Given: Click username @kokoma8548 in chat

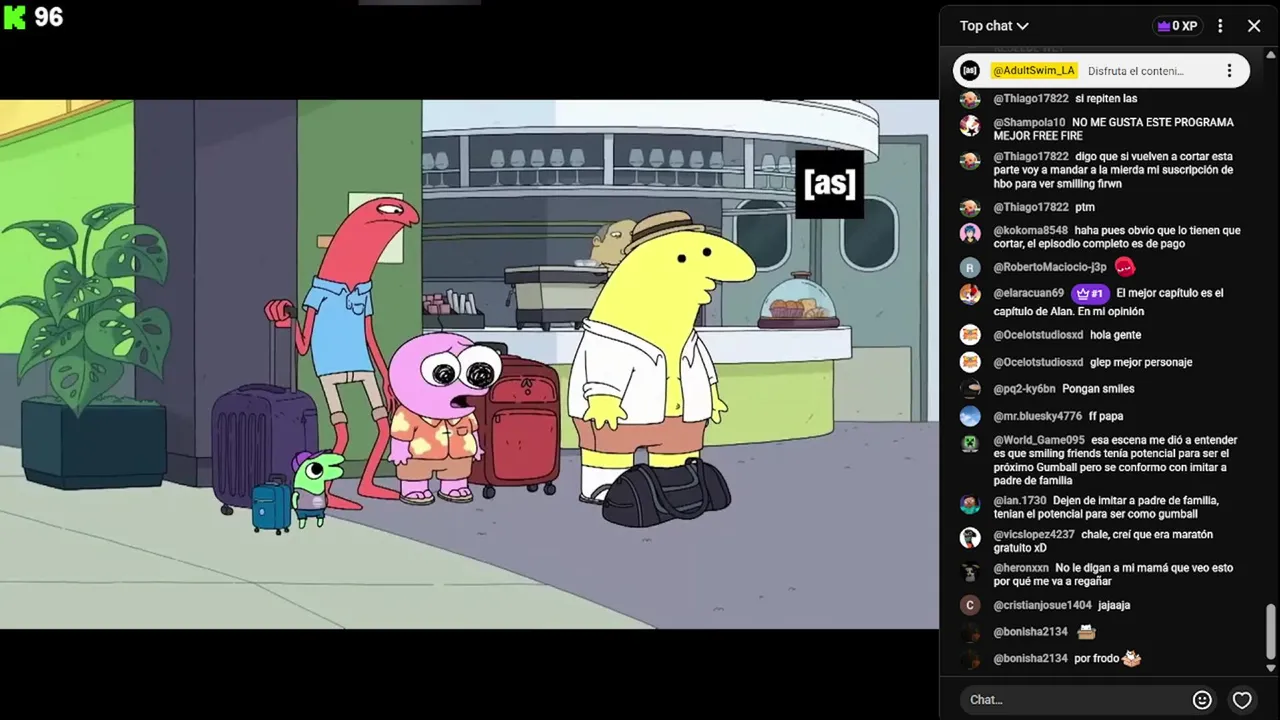Looking at the screenshot, I should [1030, 231].
